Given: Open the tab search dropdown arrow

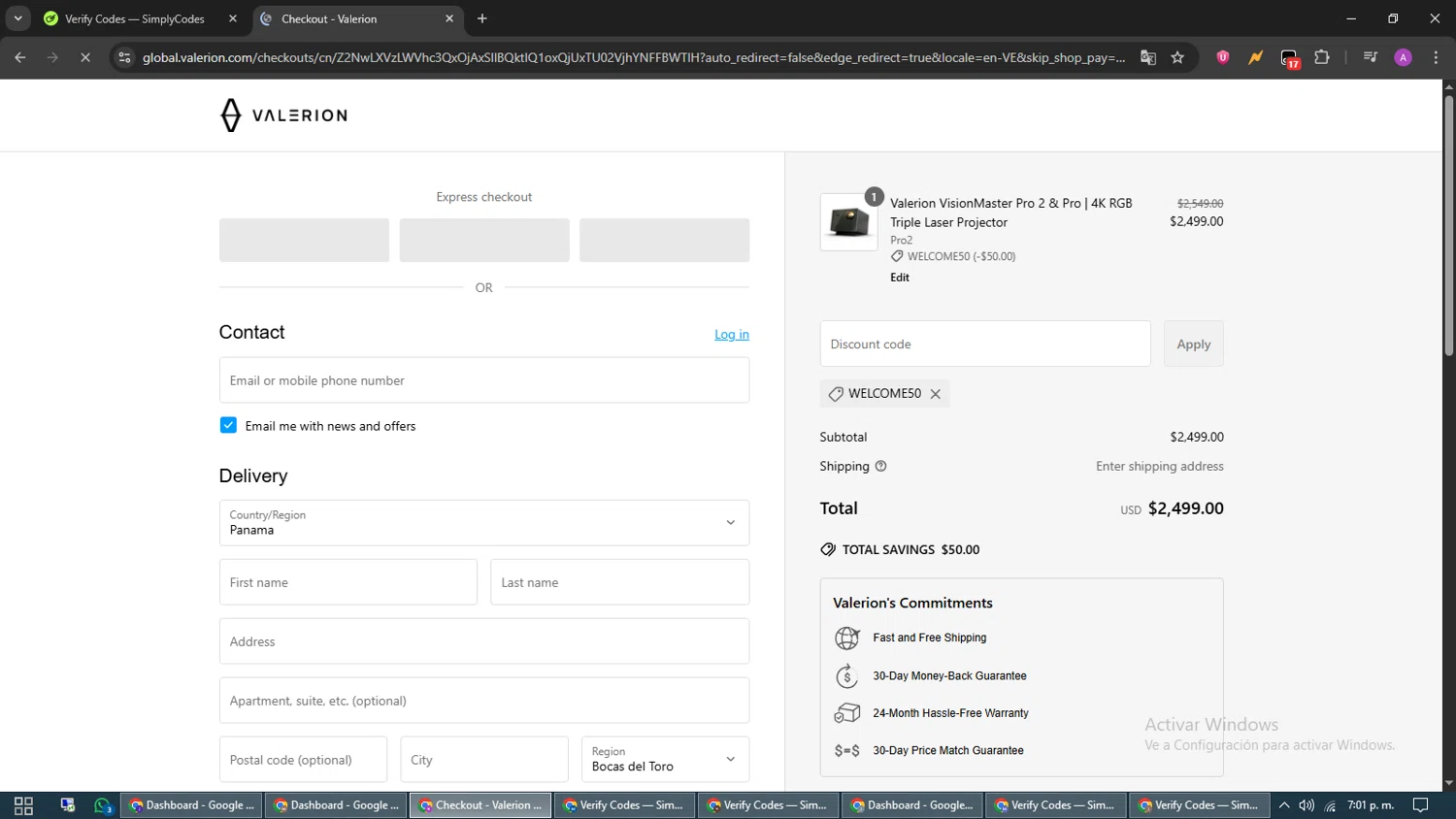Looking at the screenshot, I should [x=17, y=18].
